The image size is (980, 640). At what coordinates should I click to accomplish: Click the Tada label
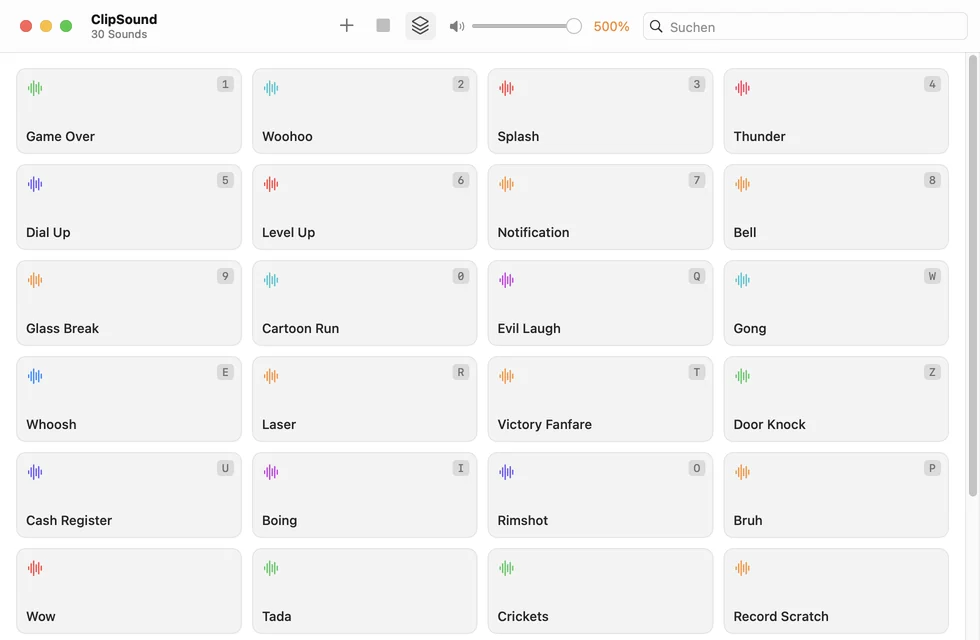pos(276,616)
